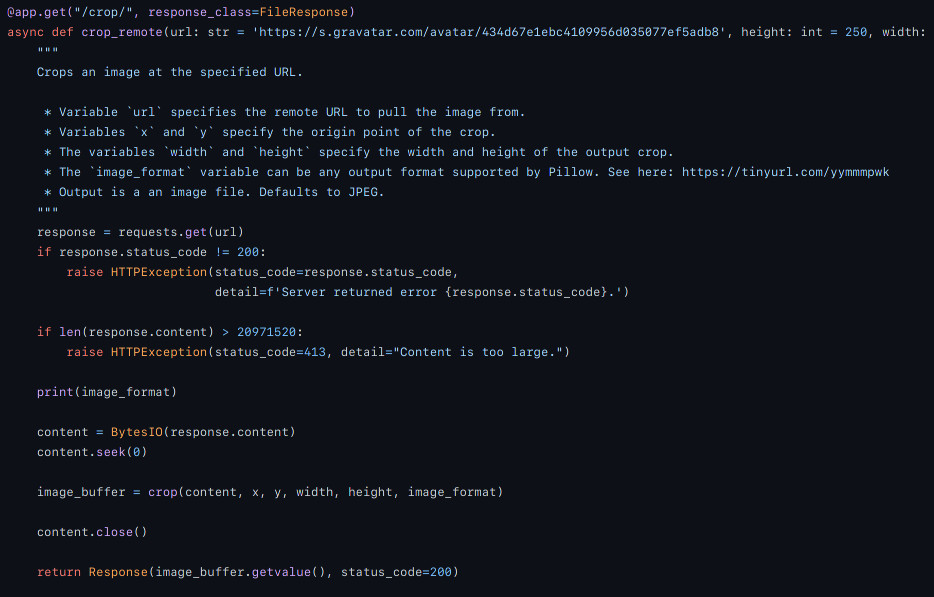The height and width of the screenshot is (597, 934).
Task: Click the content.seek(0) line
Action: click(x=92, y=452)
